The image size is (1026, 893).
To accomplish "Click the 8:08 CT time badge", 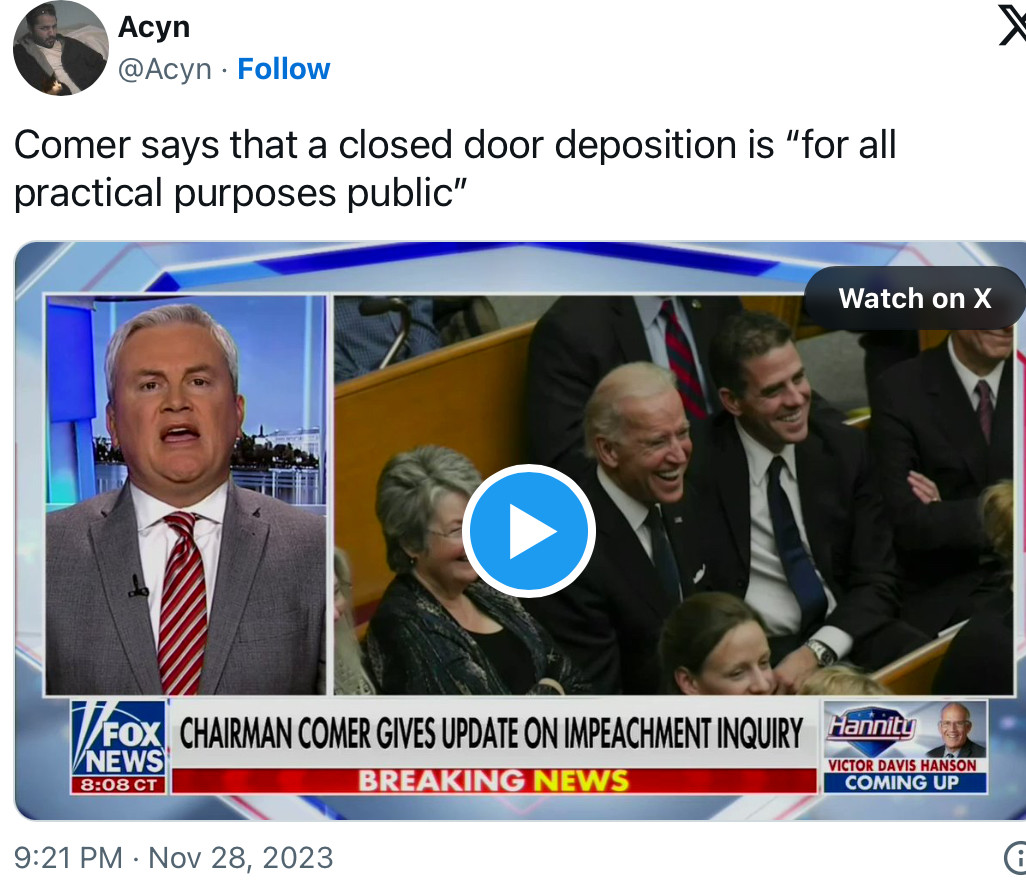I will tap(118, 785).
